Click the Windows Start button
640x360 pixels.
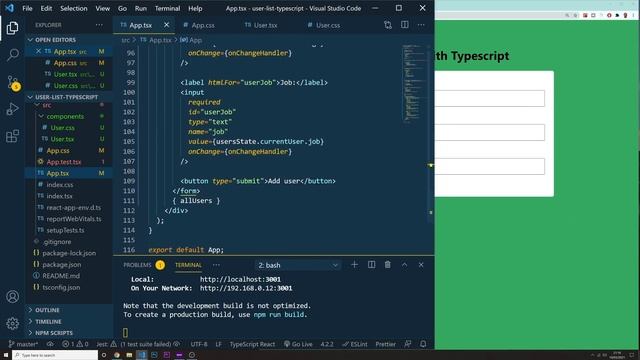click(6, 355)
